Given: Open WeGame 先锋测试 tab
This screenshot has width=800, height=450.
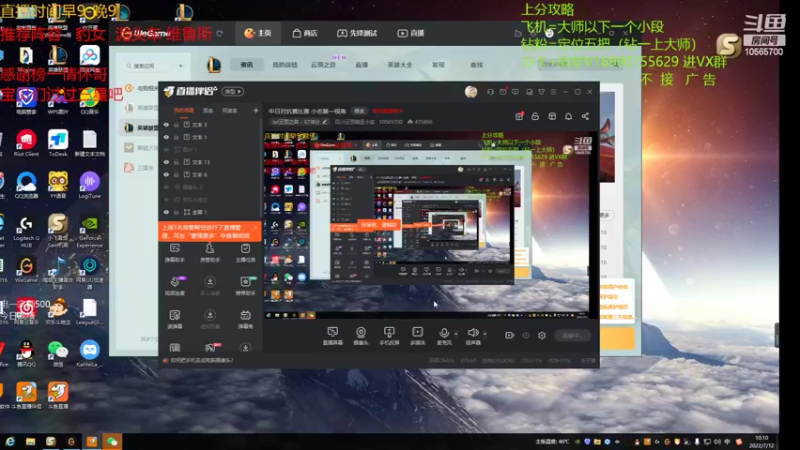Looking at the screenshot, I should [x=357, y=33].
